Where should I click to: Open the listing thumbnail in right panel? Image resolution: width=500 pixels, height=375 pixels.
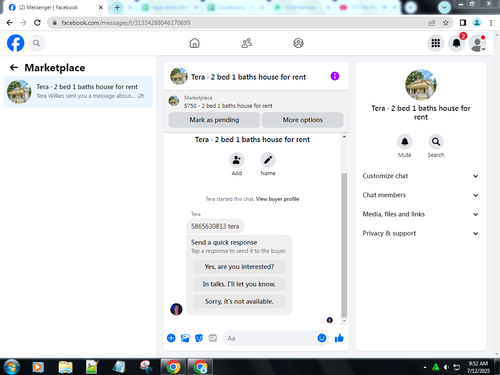pyautogui.click(x=421, y=85)
